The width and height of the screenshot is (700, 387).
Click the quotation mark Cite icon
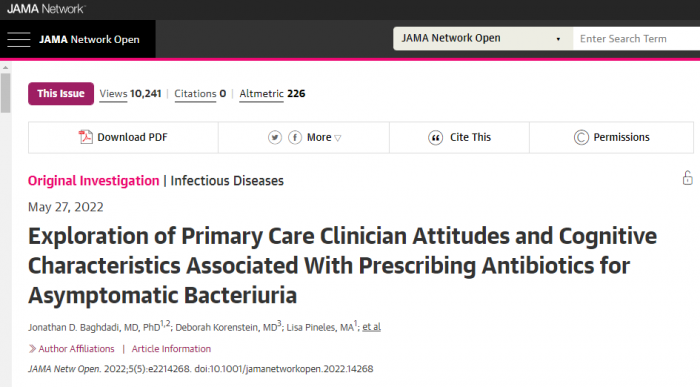(x=435, y=137)
